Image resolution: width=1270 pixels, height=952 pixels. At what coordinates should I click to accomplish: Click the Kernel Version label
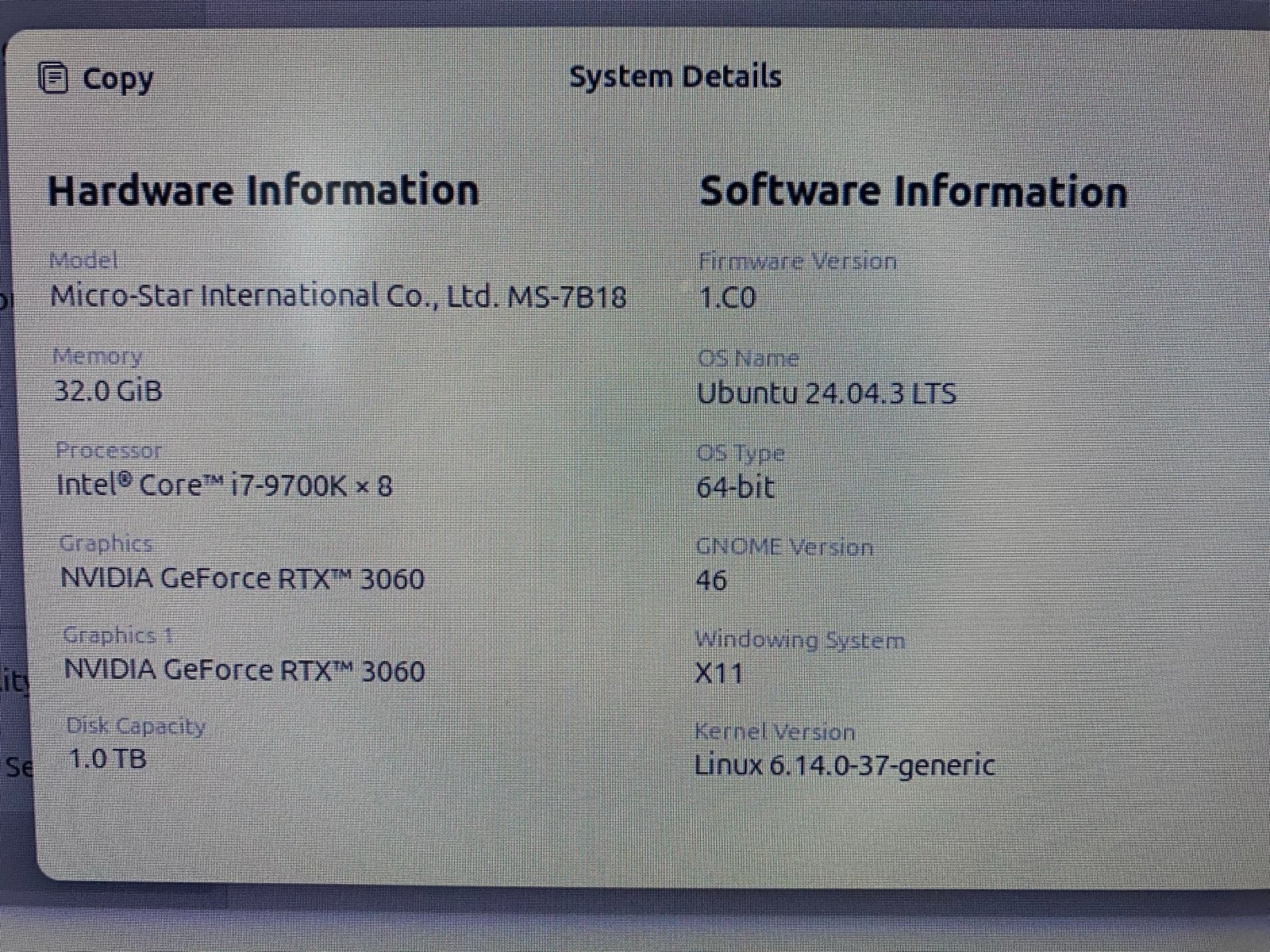point(775,731)
